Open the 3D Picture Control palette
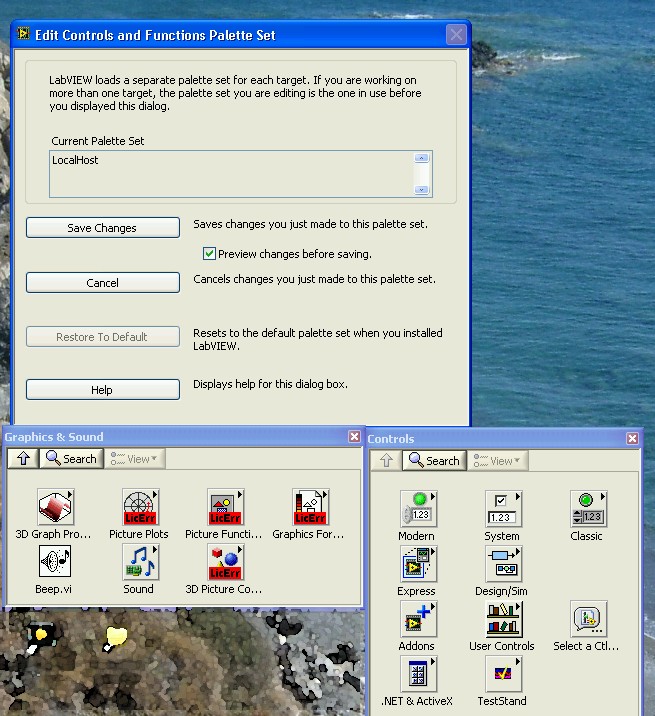This screenshot has width=655, height=716. click(x=225, y=562)
